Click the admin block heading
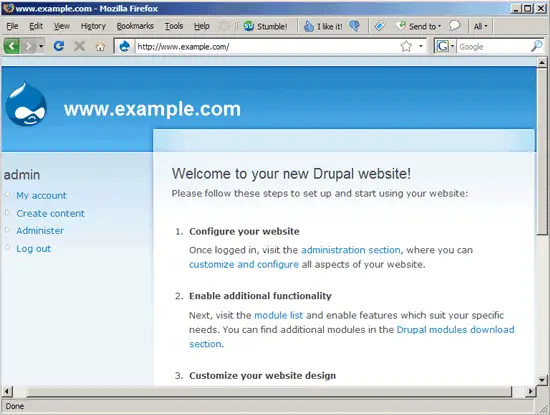 tap(22, 175)
